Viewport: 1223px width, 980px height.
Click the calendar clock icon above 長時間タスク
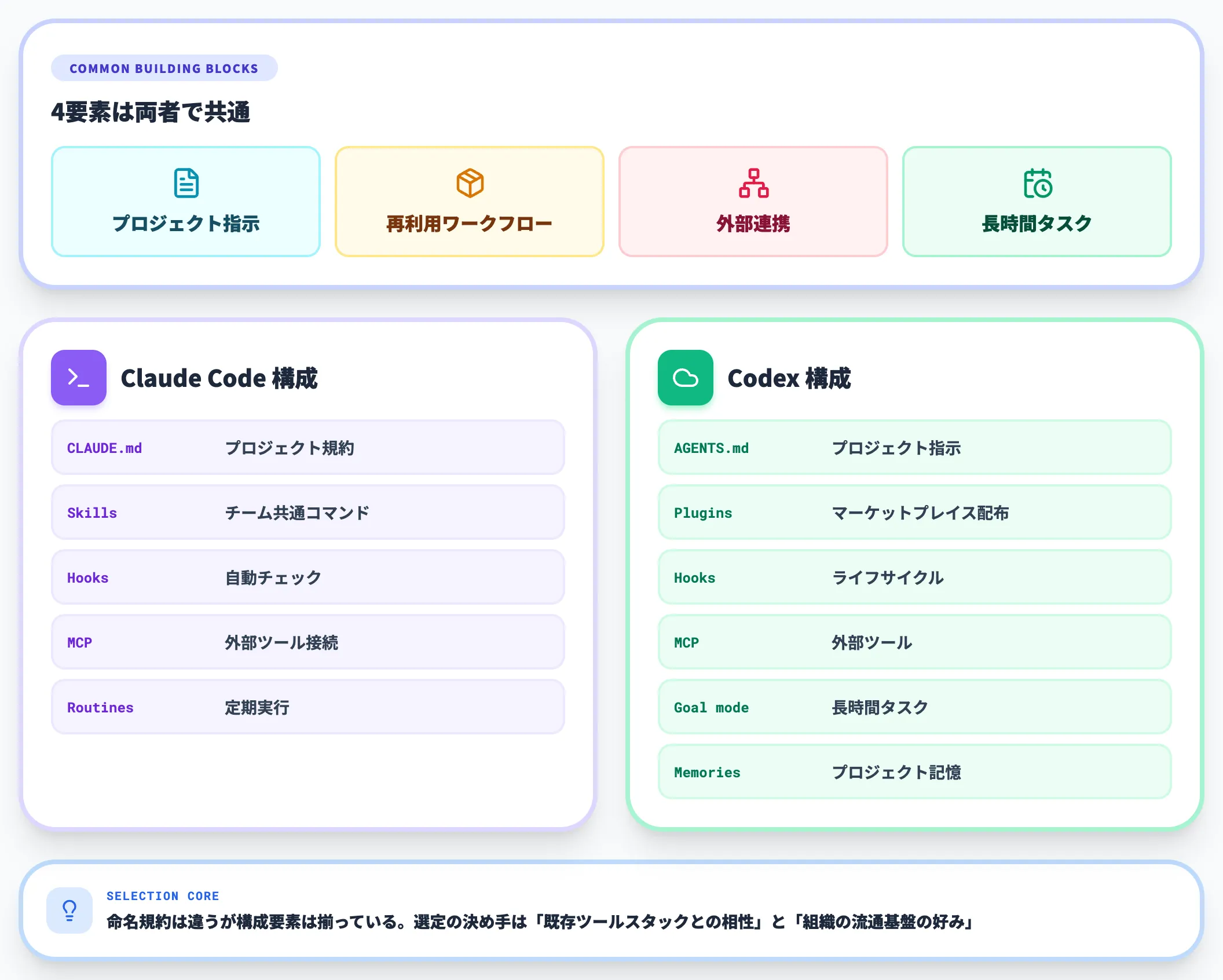[1038, 183]
